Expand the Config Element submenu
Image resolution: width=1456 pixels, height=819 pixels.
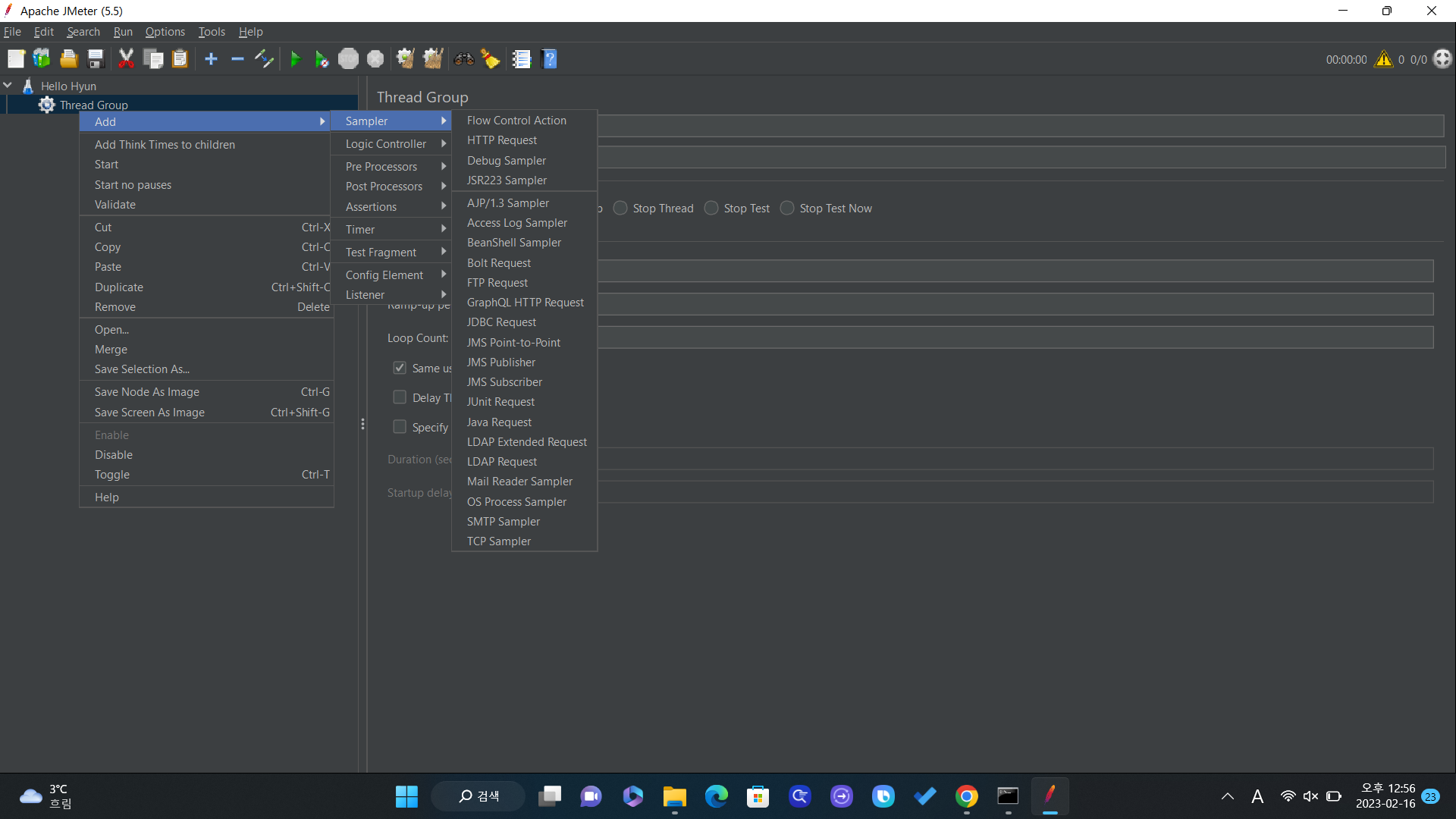pos(391,275)
